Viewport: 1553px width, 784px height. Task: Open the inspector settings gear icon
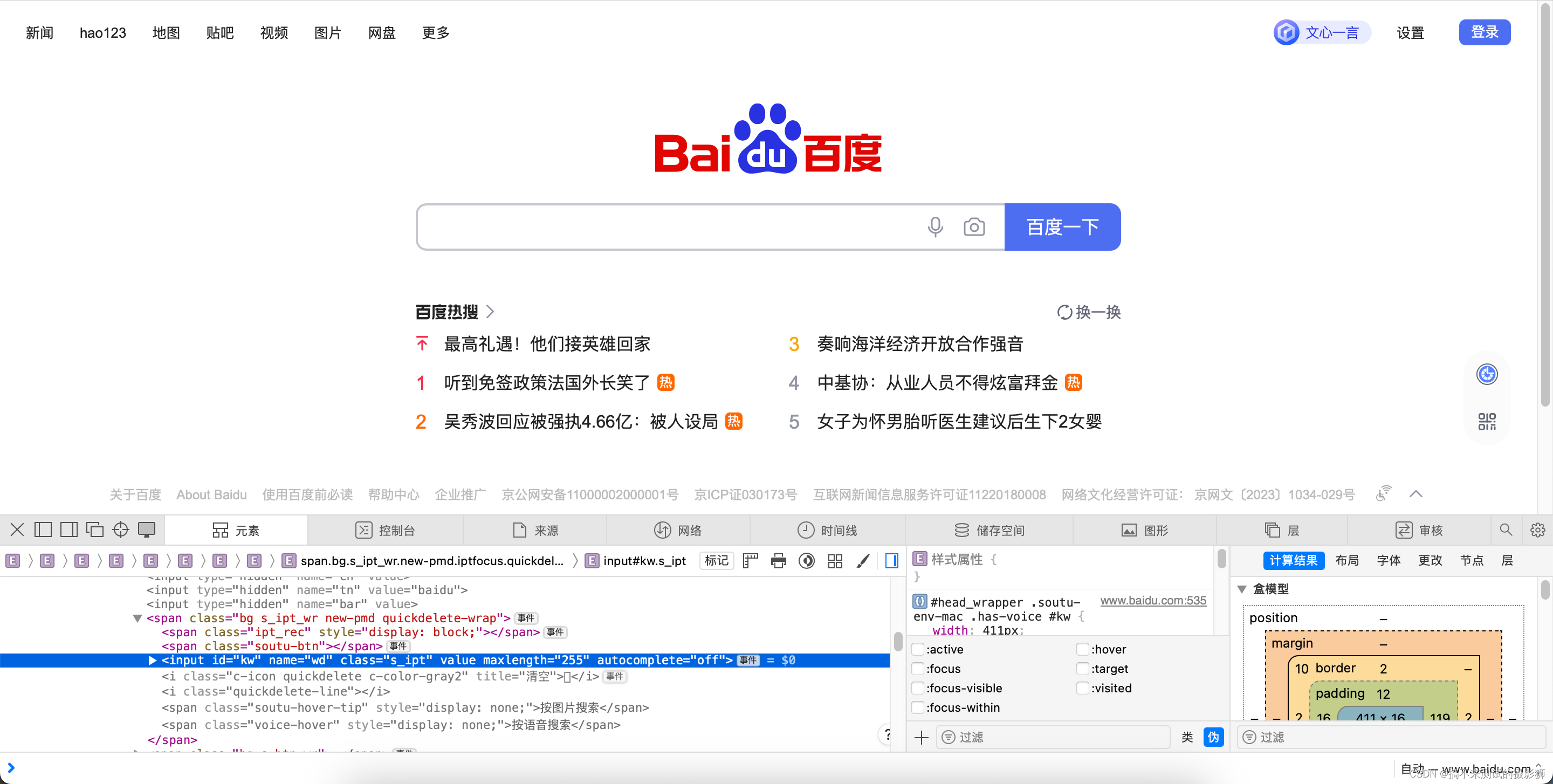(x=1537, y=529)
